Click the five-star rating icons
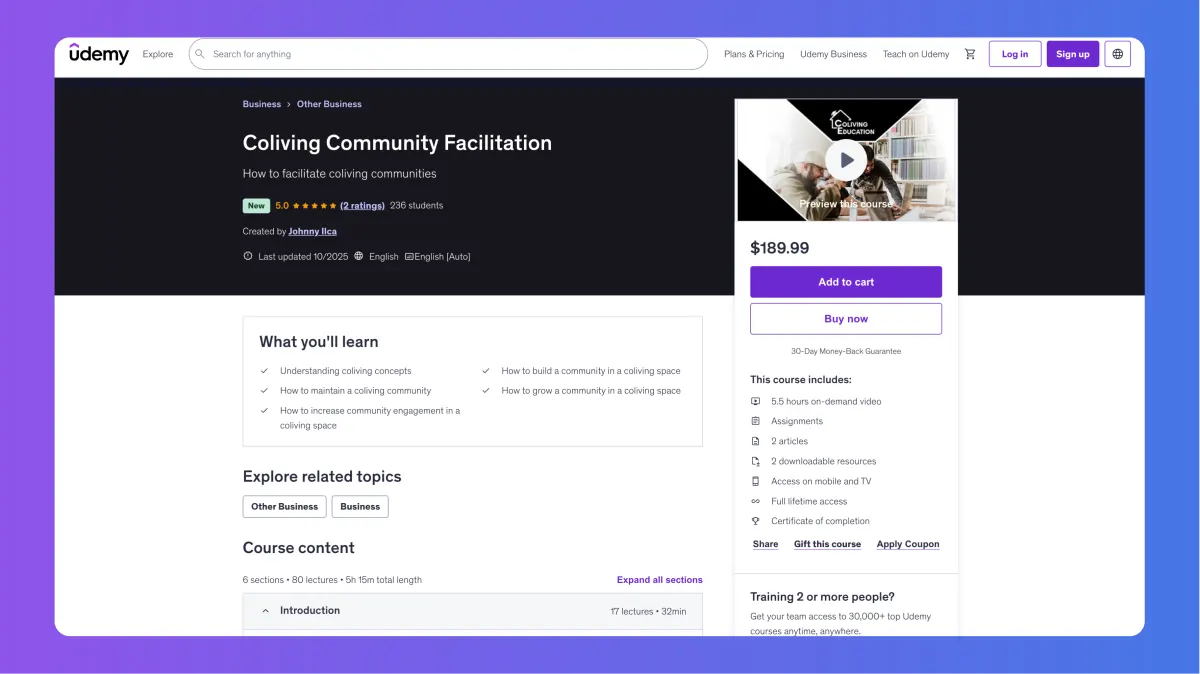This screenshot has height=674, width=1200. point(314,205)
